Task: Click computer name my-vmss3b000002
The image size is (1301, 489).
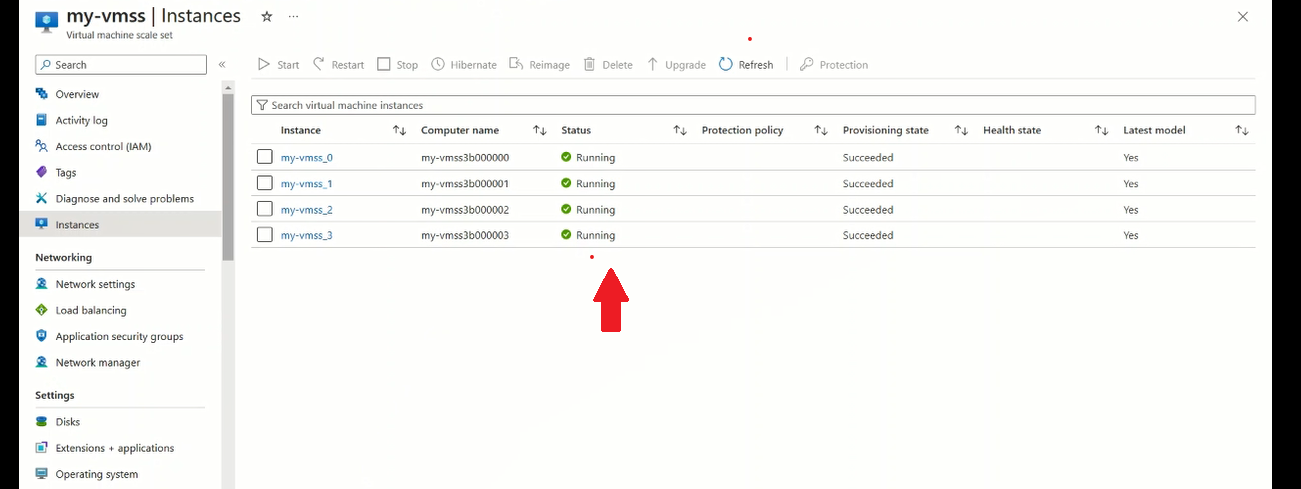Action: (465, 210)
